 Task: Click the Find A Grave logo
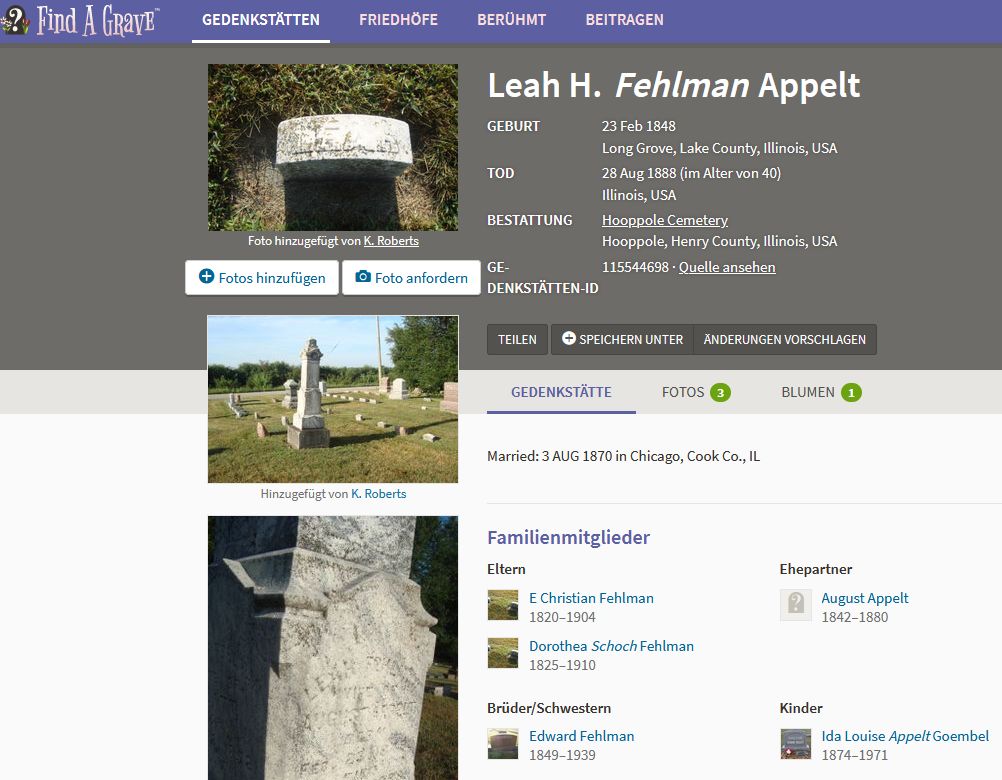80,20
